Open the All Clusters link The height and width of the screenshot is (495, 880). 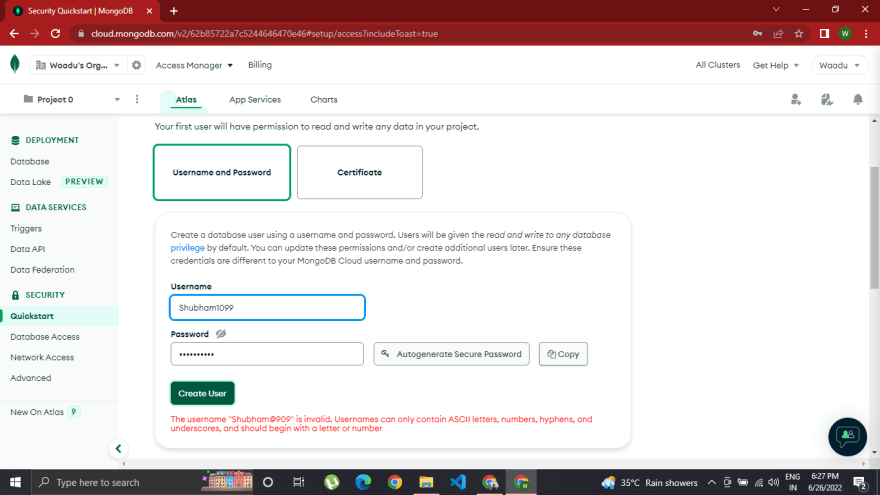[x=717, y=65]
